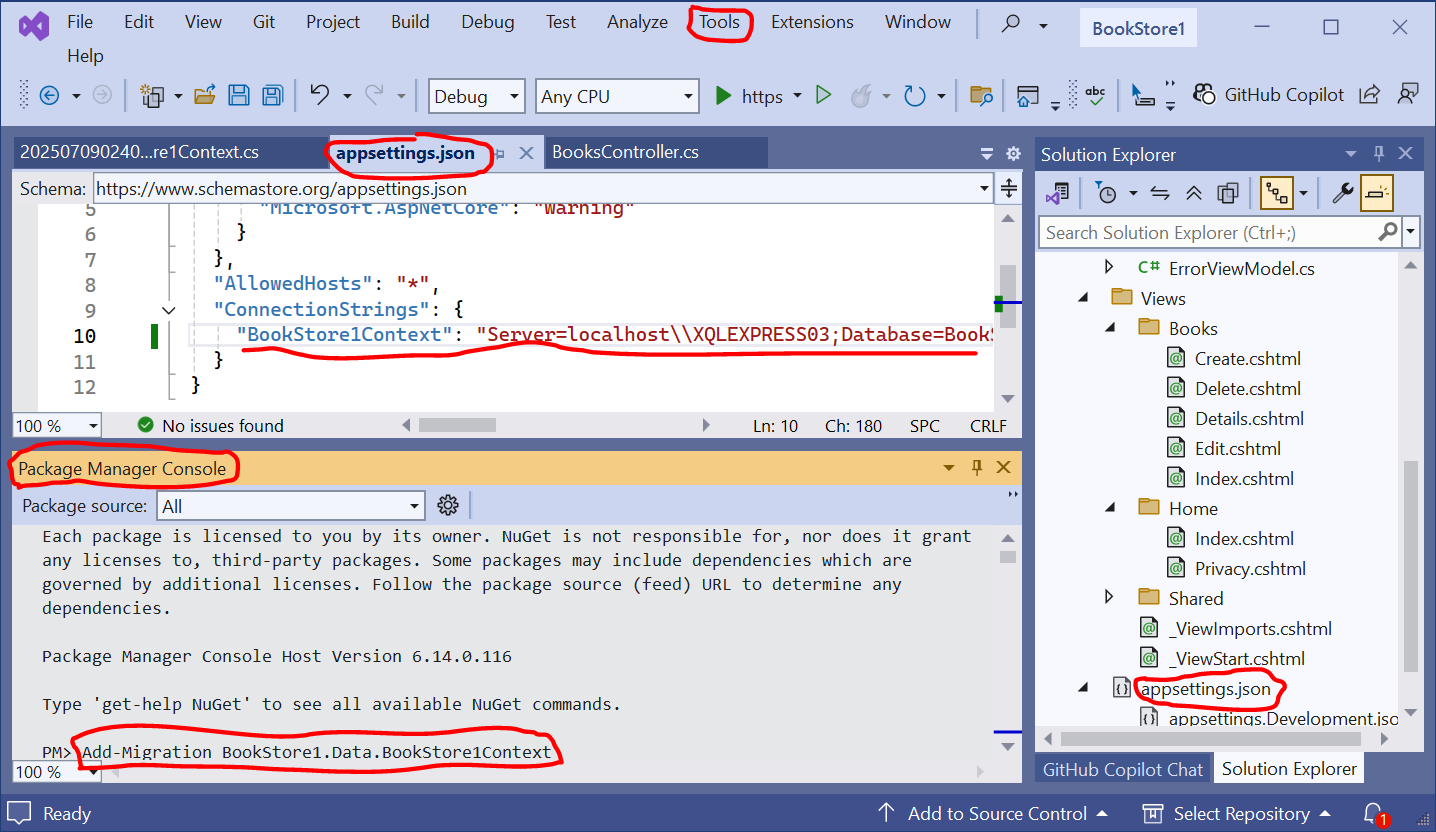Click the editor horizontal scrollbar thumb
Viewport: 1436px width, 832px height.
click(457, 425)
